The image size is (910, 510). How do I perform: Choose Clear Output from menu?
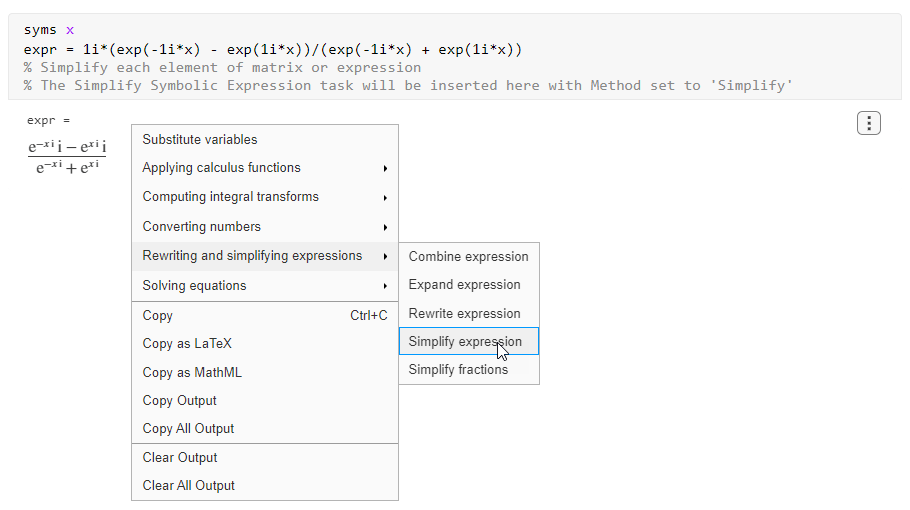pos(180,458)
